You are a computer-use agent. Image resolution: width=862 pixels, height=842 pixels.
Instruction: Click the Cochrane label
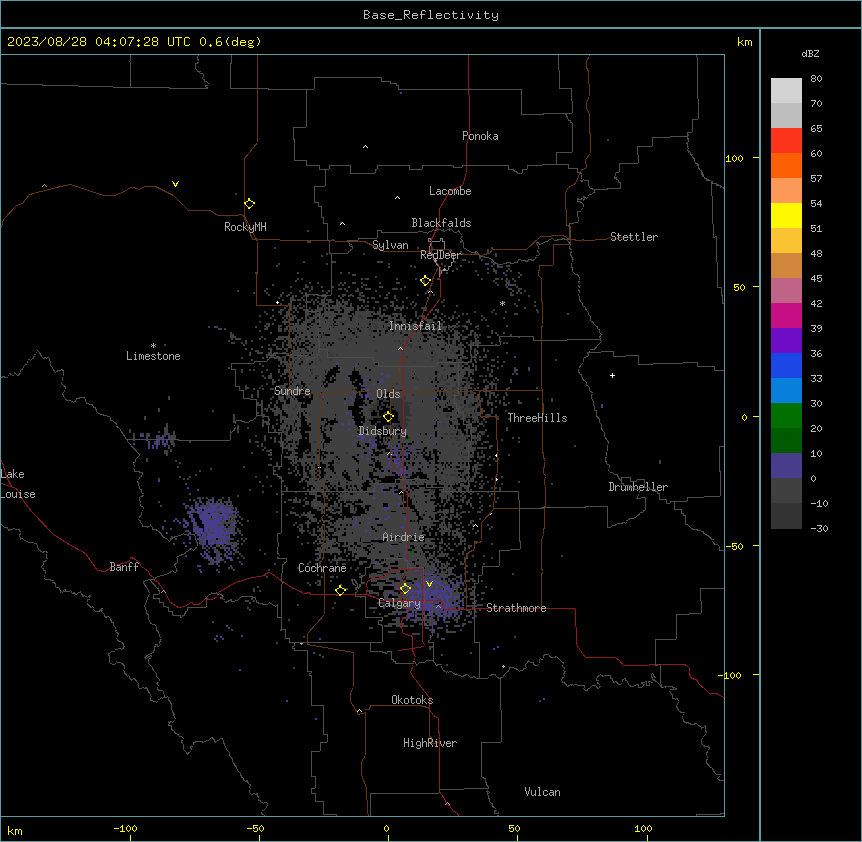tap(322, 568)
